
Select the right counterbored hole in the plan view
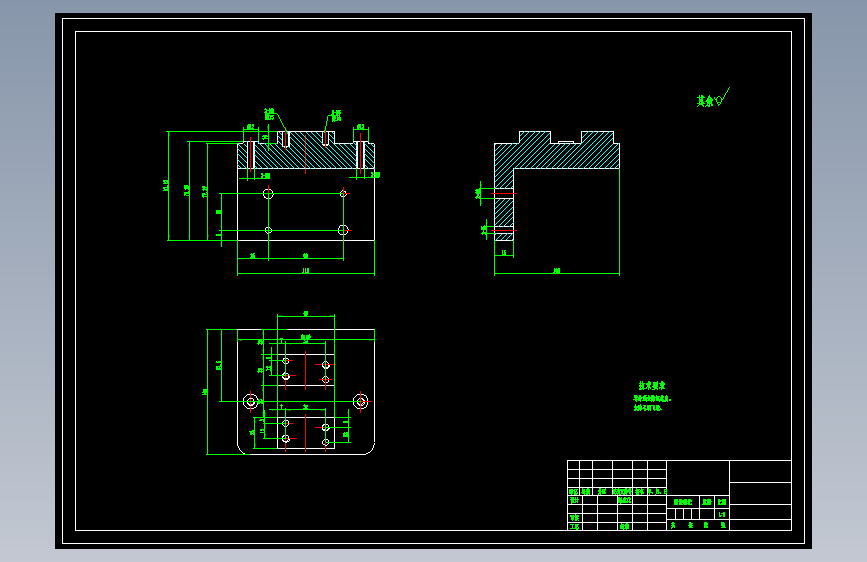[361, 402]
